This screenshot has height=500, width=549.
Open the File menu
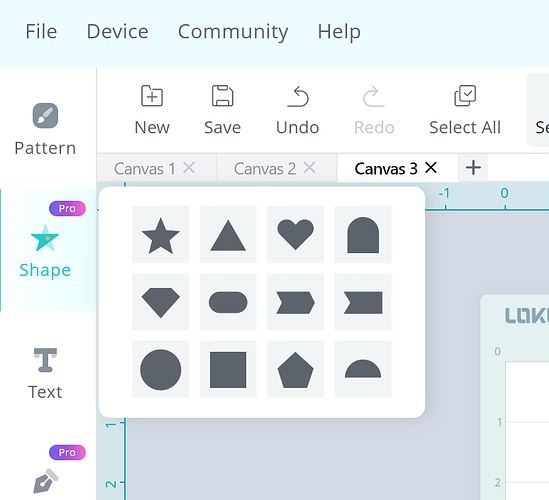pos(41,32)
